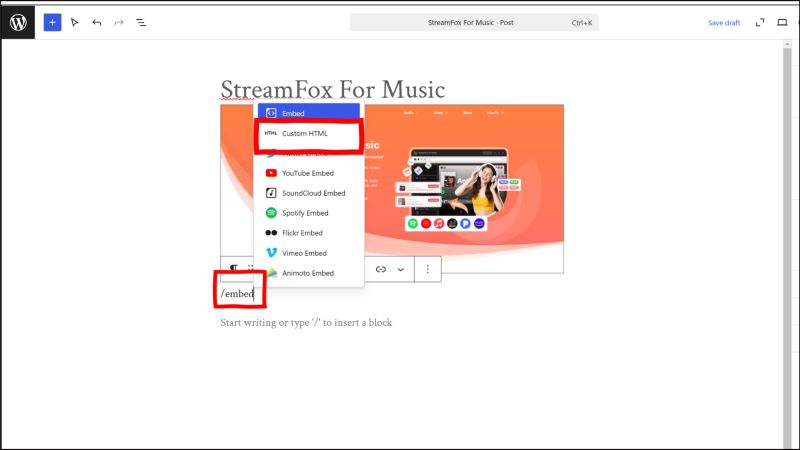Click in the /embed paragraph block

coord(237,294)
